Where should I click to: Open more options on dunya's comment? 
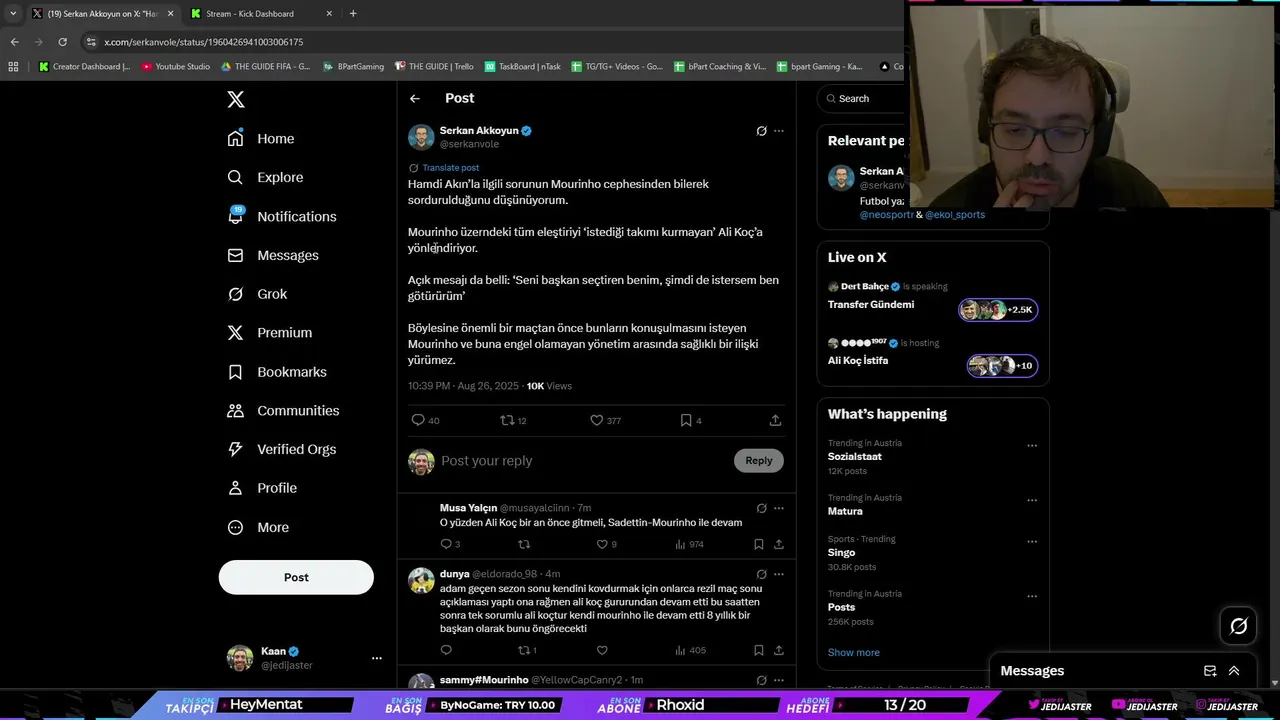779,574
